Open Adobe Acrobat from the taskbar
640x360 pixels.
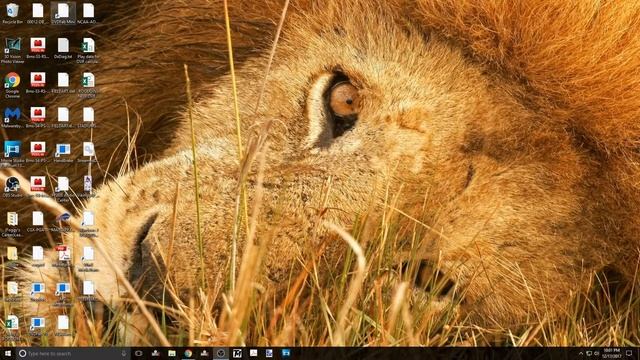(253, 353)
